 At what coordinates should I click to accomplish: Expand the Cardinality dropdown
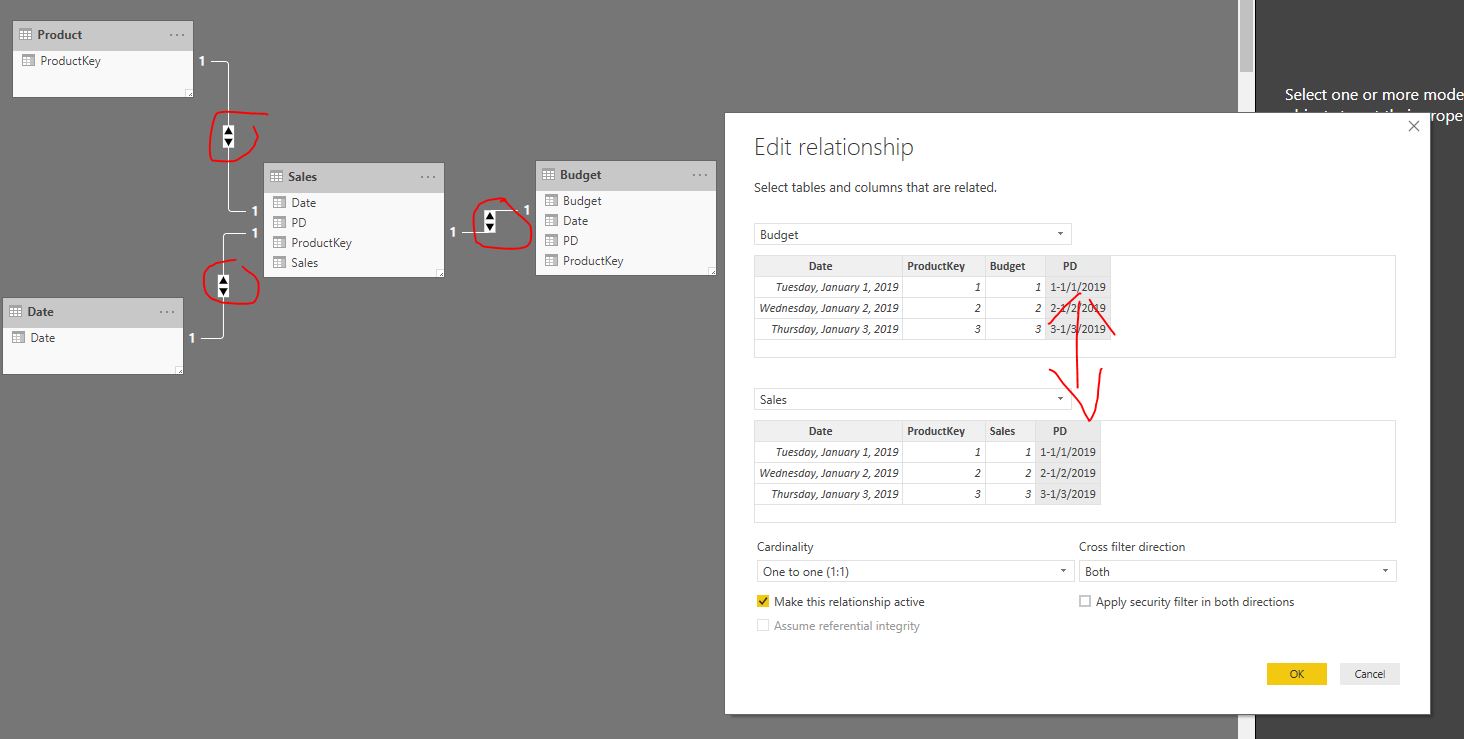click(915, 572)
